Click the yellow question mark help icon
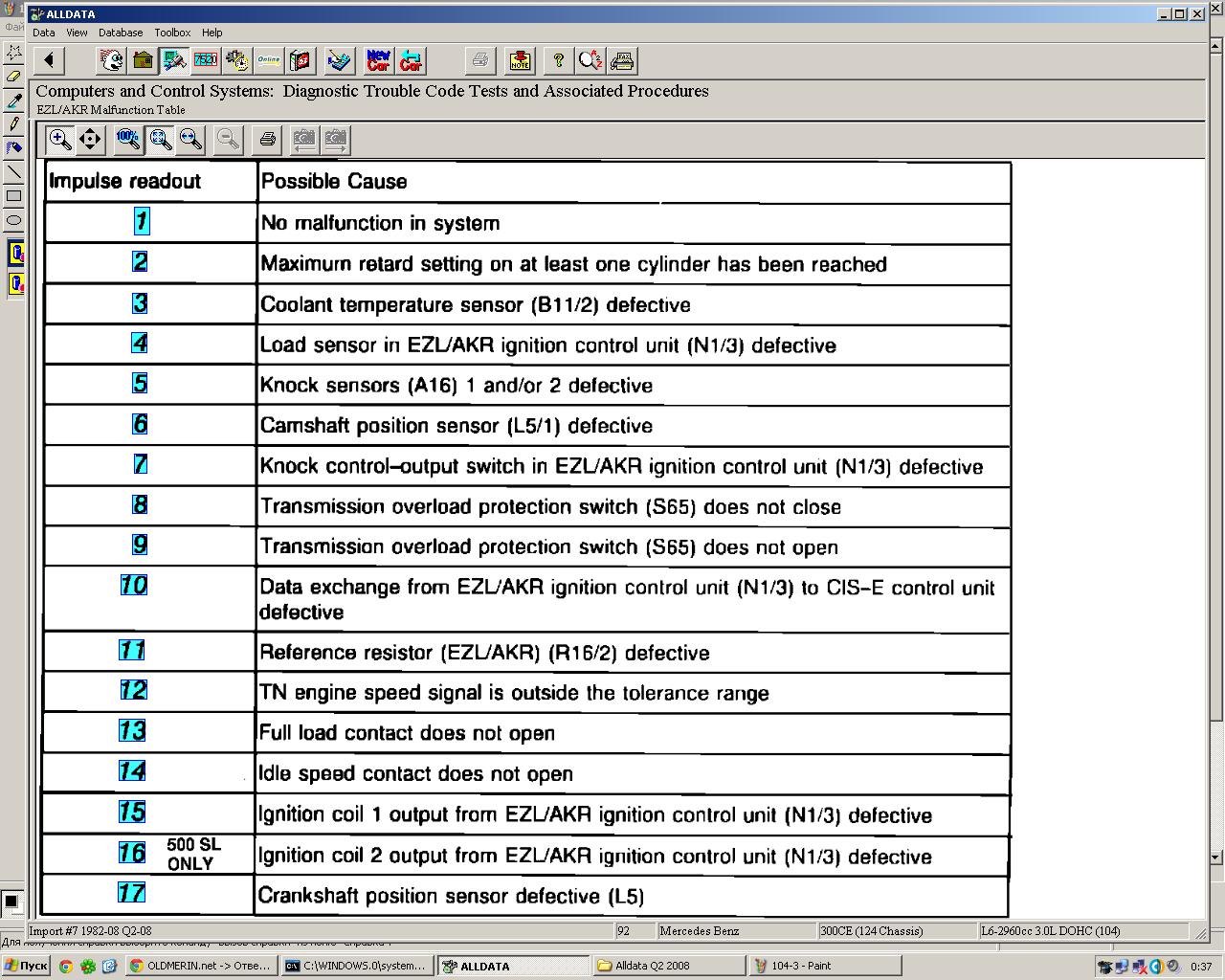Image resolution: width=1225 pixels, height=980 pixels. [x=558, y=61]
